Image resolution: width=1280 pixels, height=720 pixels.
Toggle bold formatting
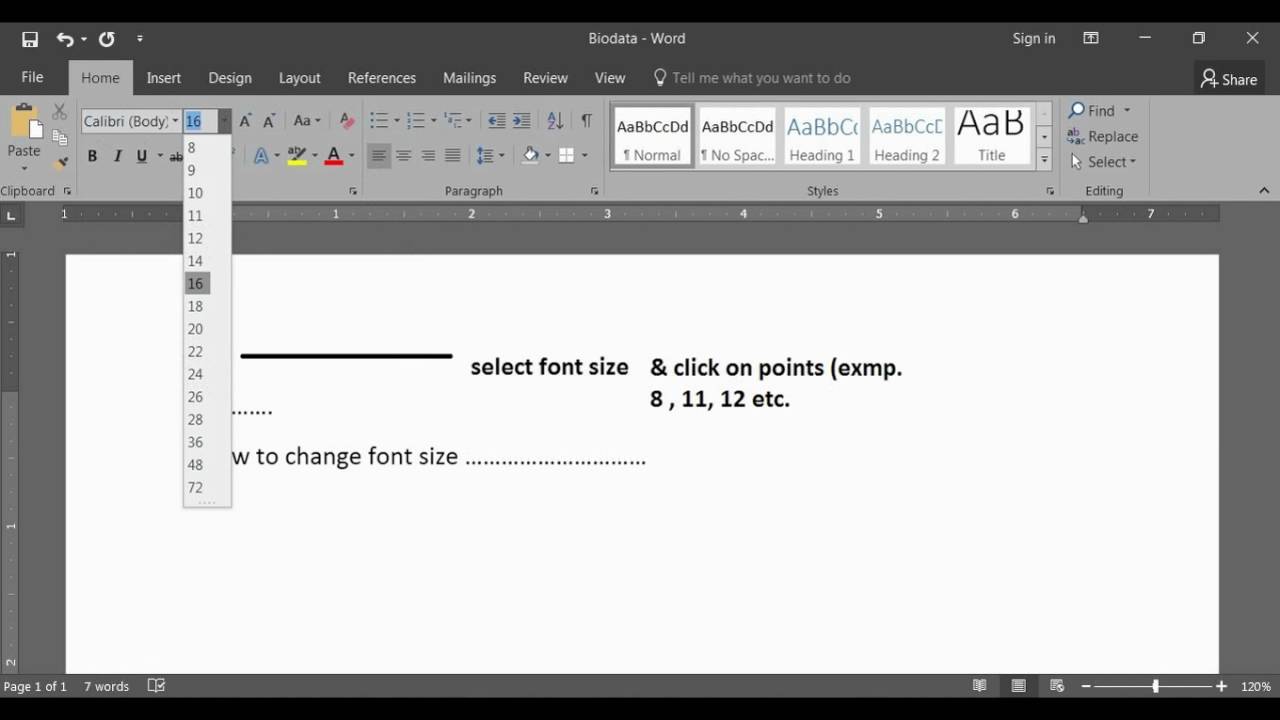pos(92,156)
